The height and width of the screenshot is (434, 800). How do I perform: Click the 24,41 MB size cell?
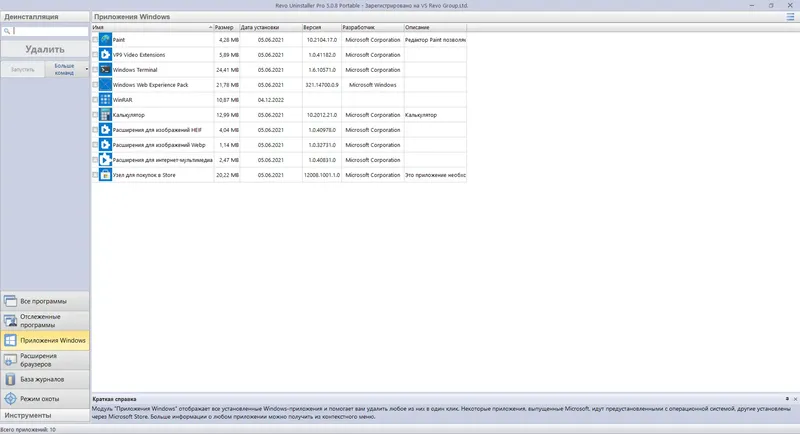227,70
